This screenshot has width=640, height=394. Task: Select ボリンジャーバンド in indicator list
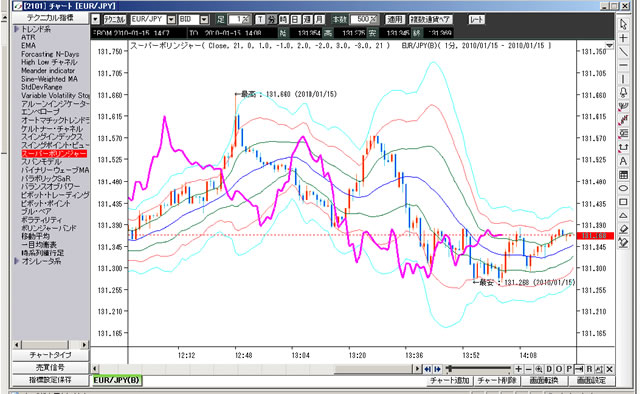coord(49,228)
